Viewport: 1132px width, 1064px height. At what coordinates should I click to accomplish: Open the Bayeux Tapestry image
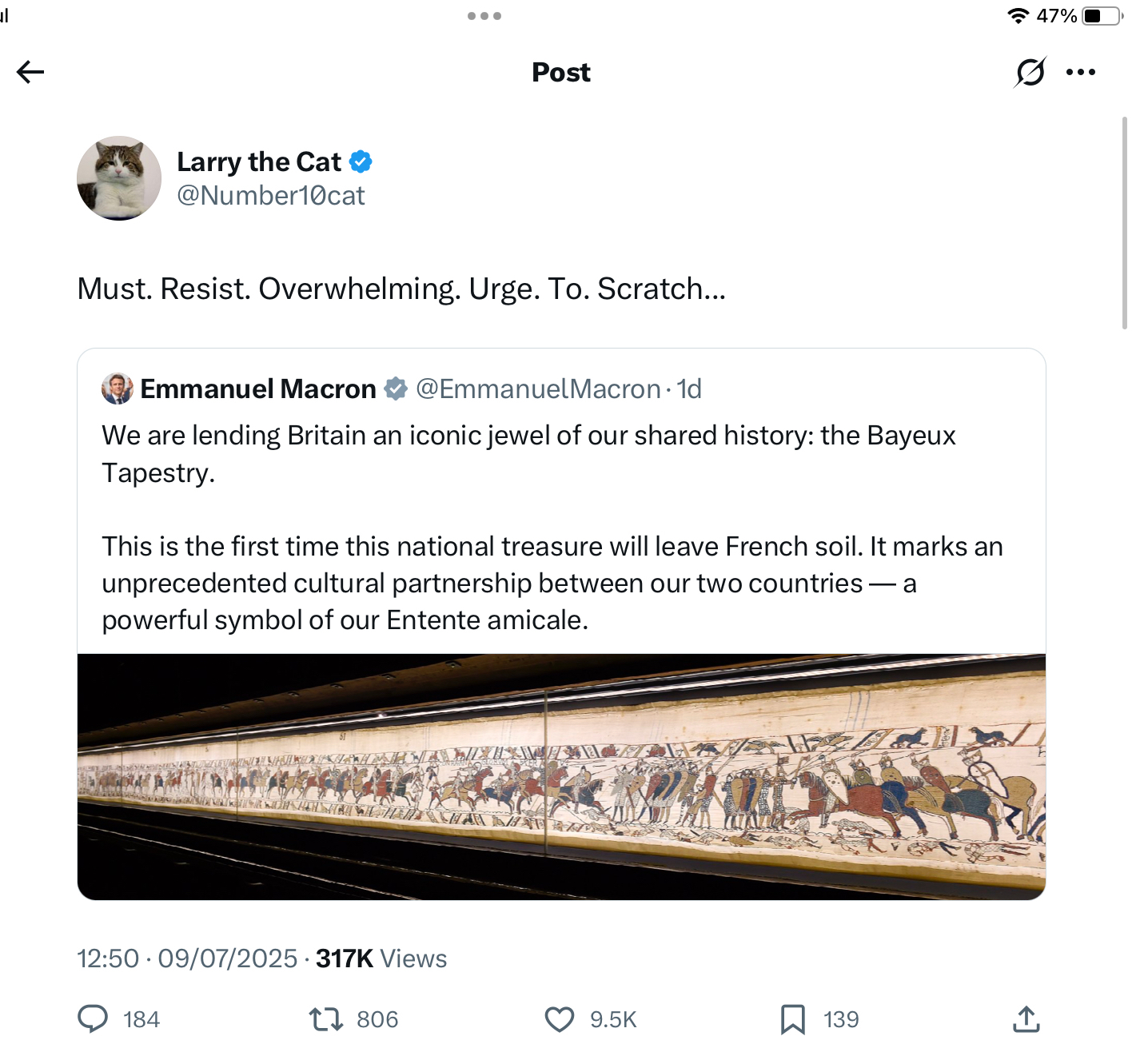pyautogui.click(x=561, y=776)
